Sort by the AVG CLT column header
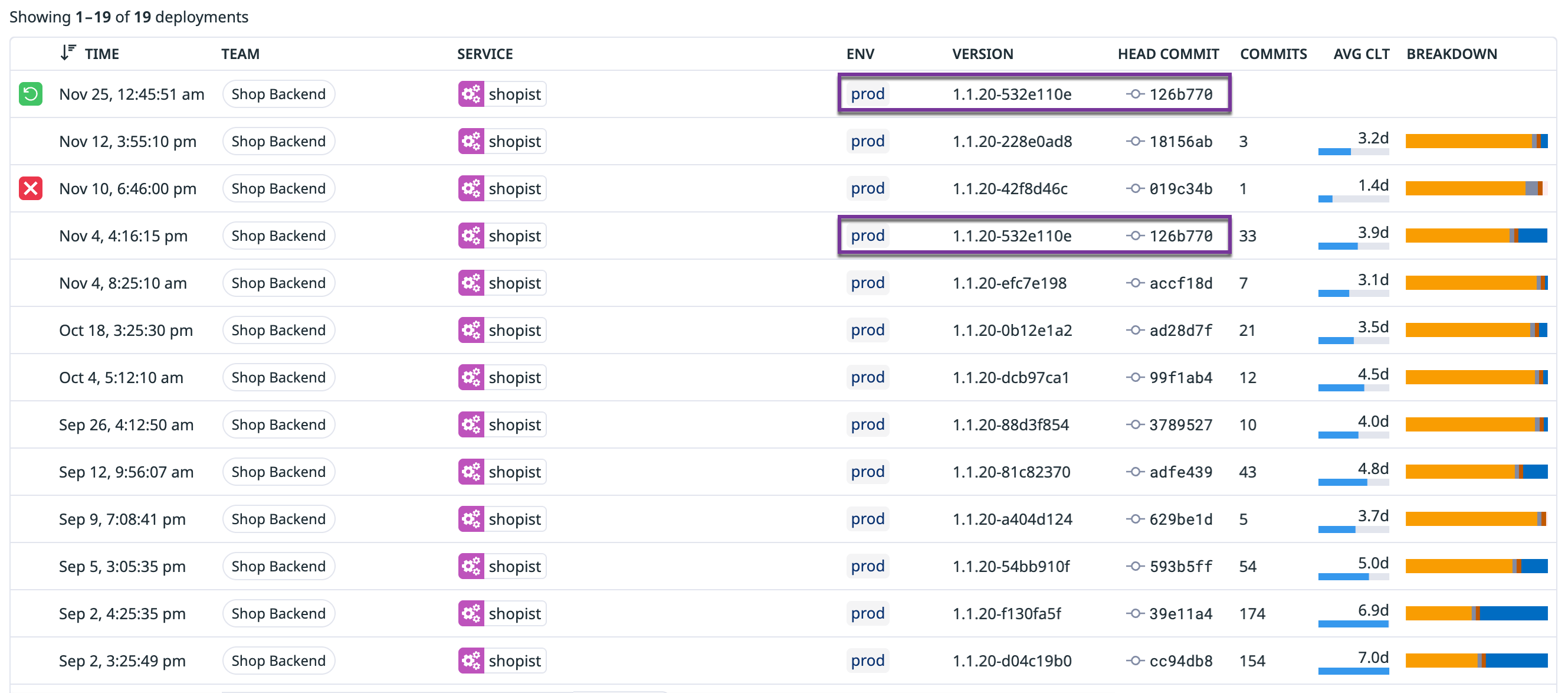The width and height of the screenshot is (1568, 693). [x=1360, y=54]
